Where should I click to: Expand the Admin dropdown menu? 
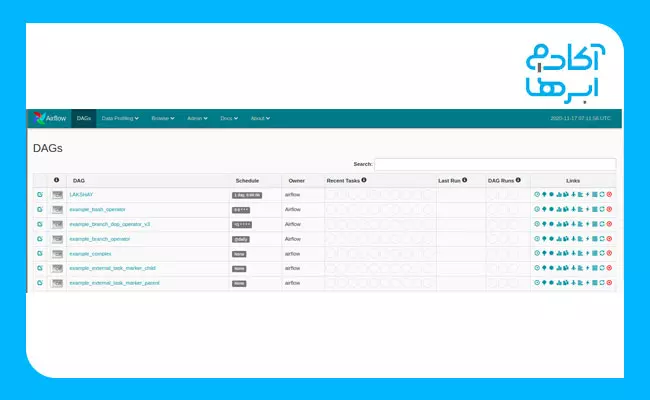click(x=197, y=118)
